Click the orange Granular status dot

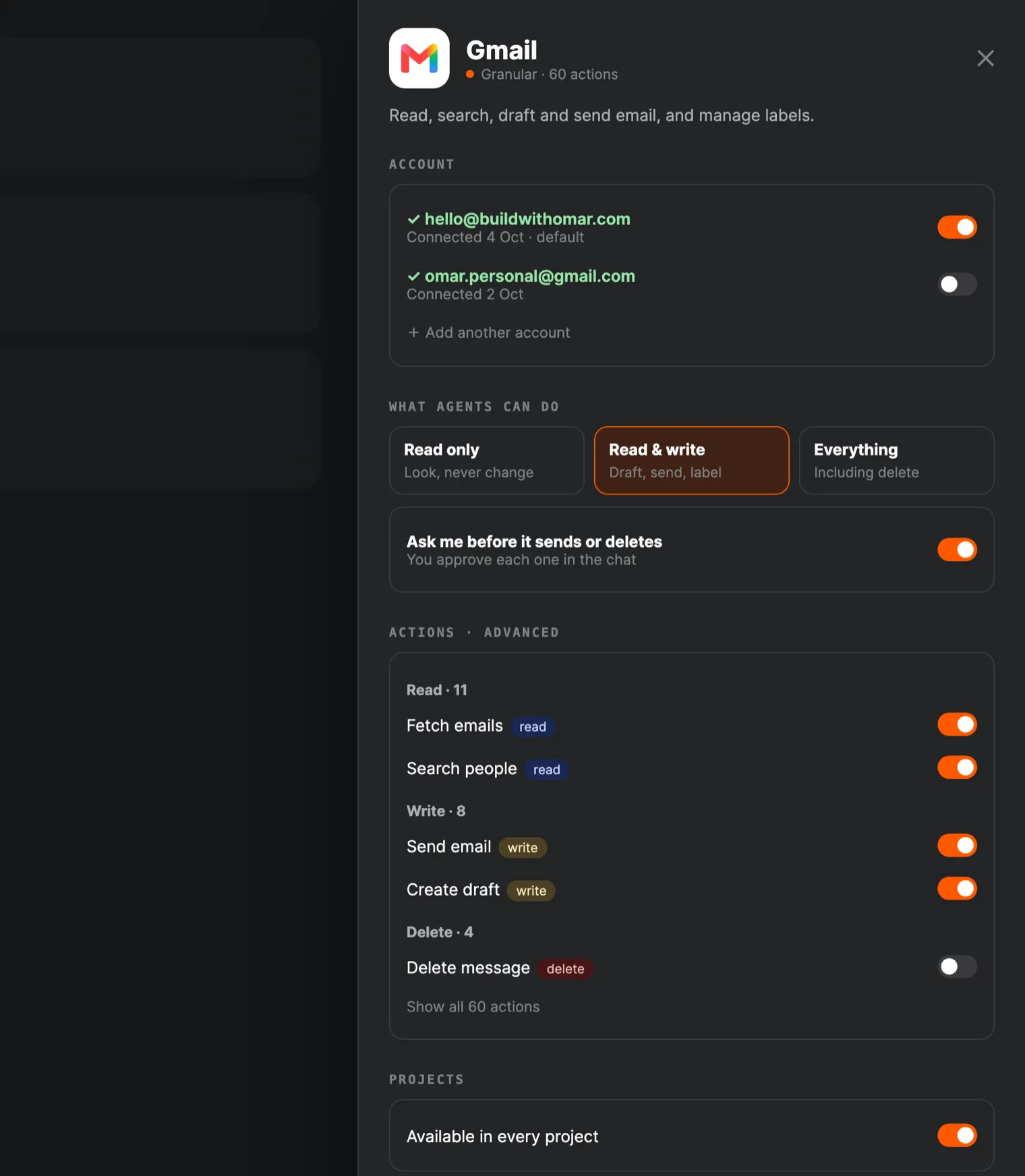pos(470,74)
